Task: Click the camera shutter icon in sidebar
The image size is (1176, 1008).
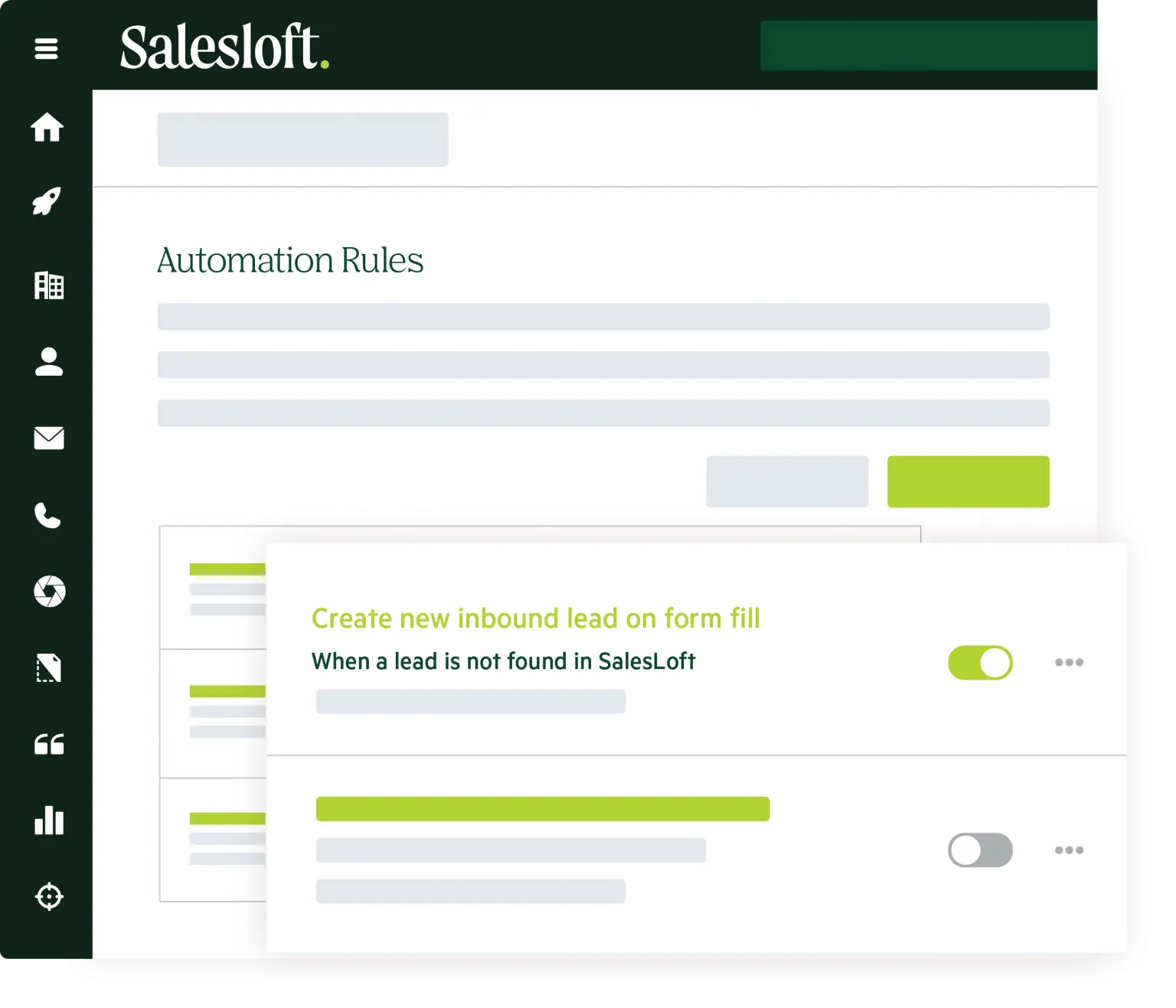Action: pos(50,591)
